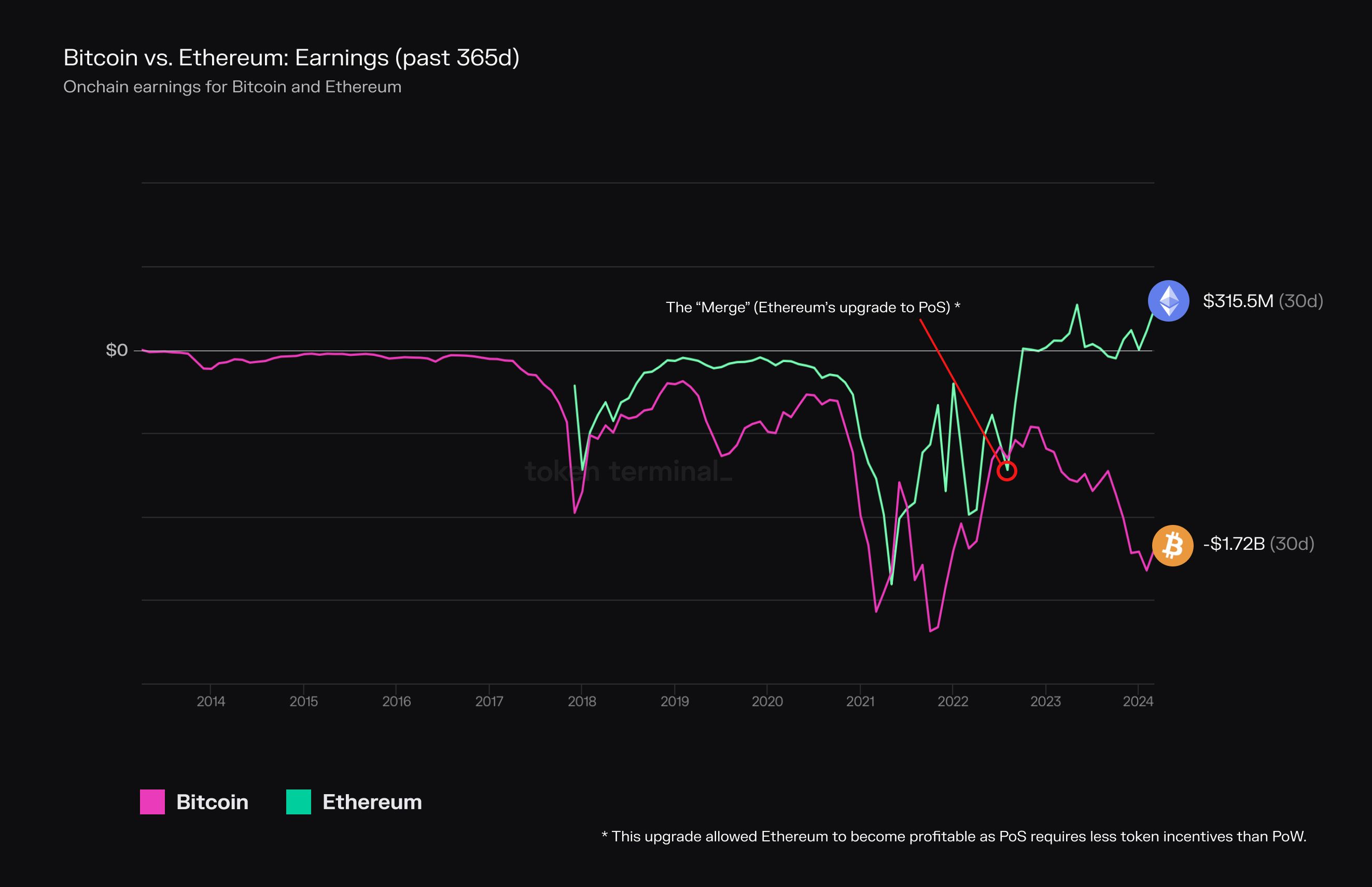Click the Ethereum logo icon

(1168, 301)
